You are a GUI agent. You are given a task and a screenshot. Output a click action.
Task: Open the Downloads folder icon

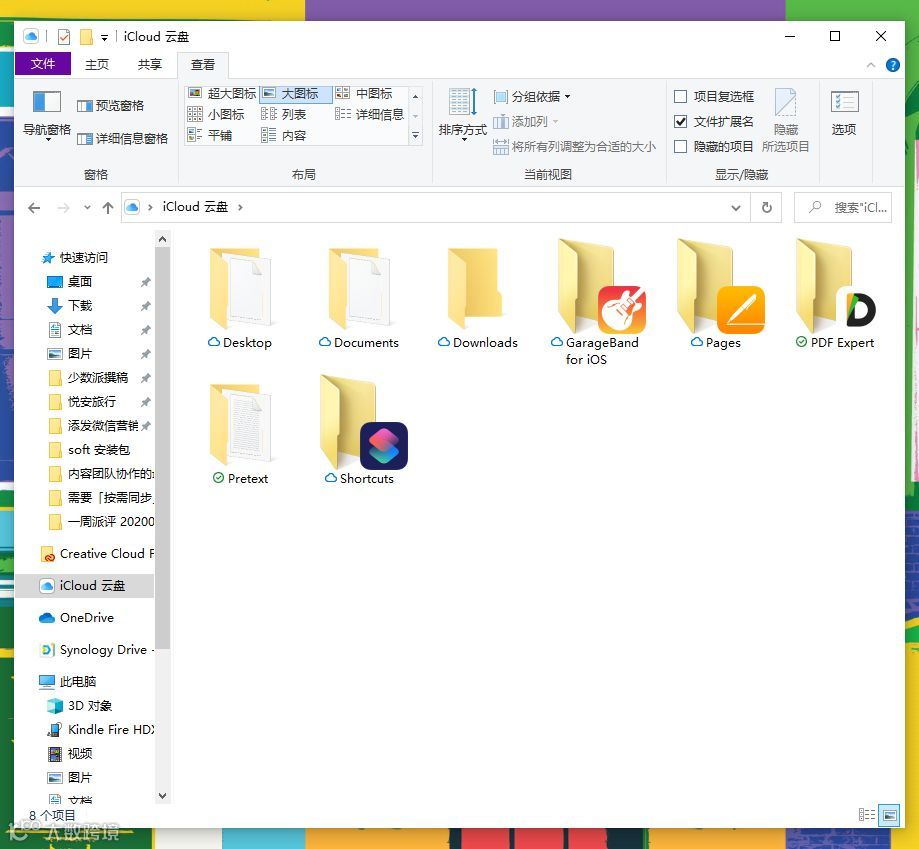pos(475,288)
